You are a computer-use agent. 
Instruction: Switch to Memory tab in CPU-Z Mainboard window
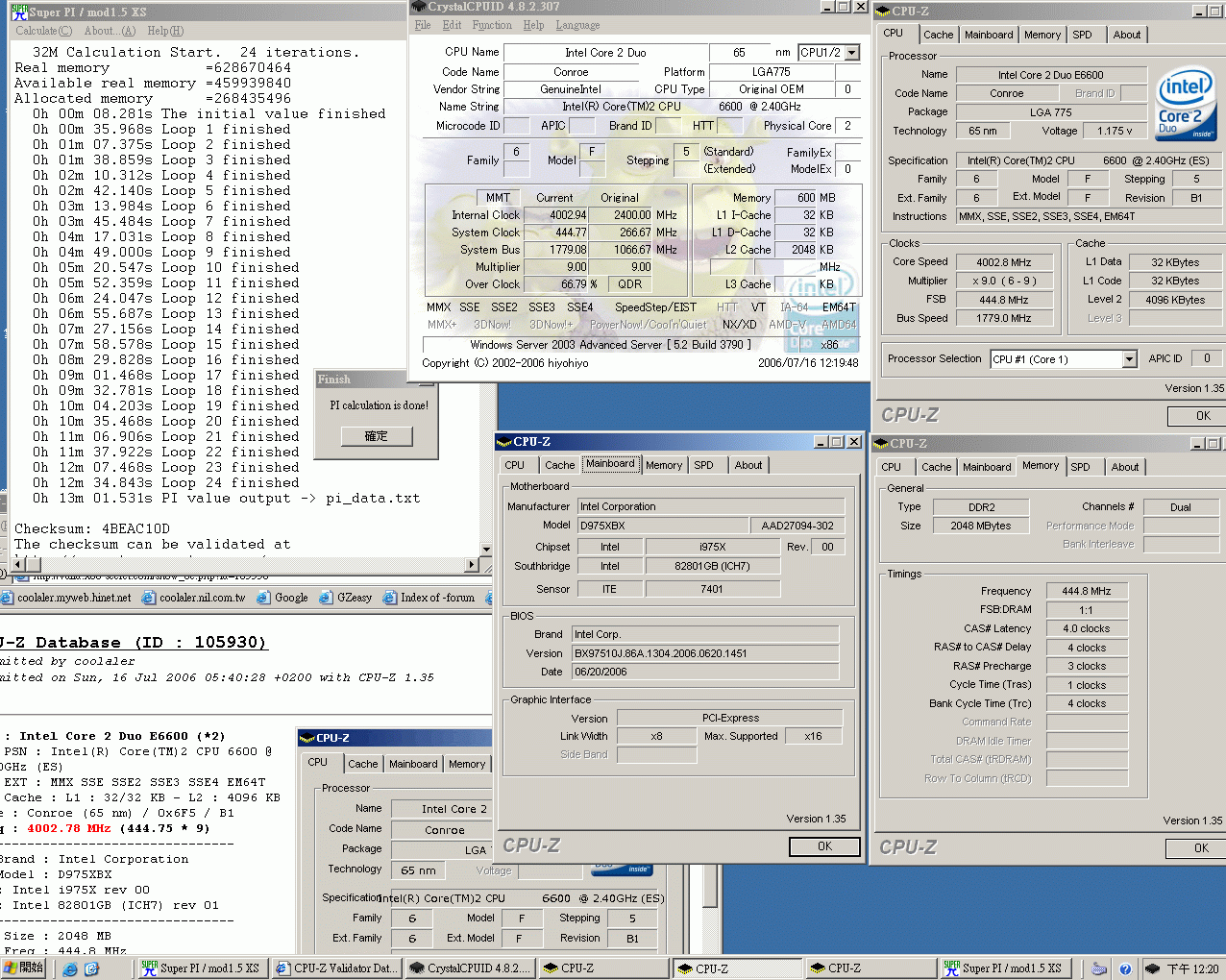pos(664,465)
